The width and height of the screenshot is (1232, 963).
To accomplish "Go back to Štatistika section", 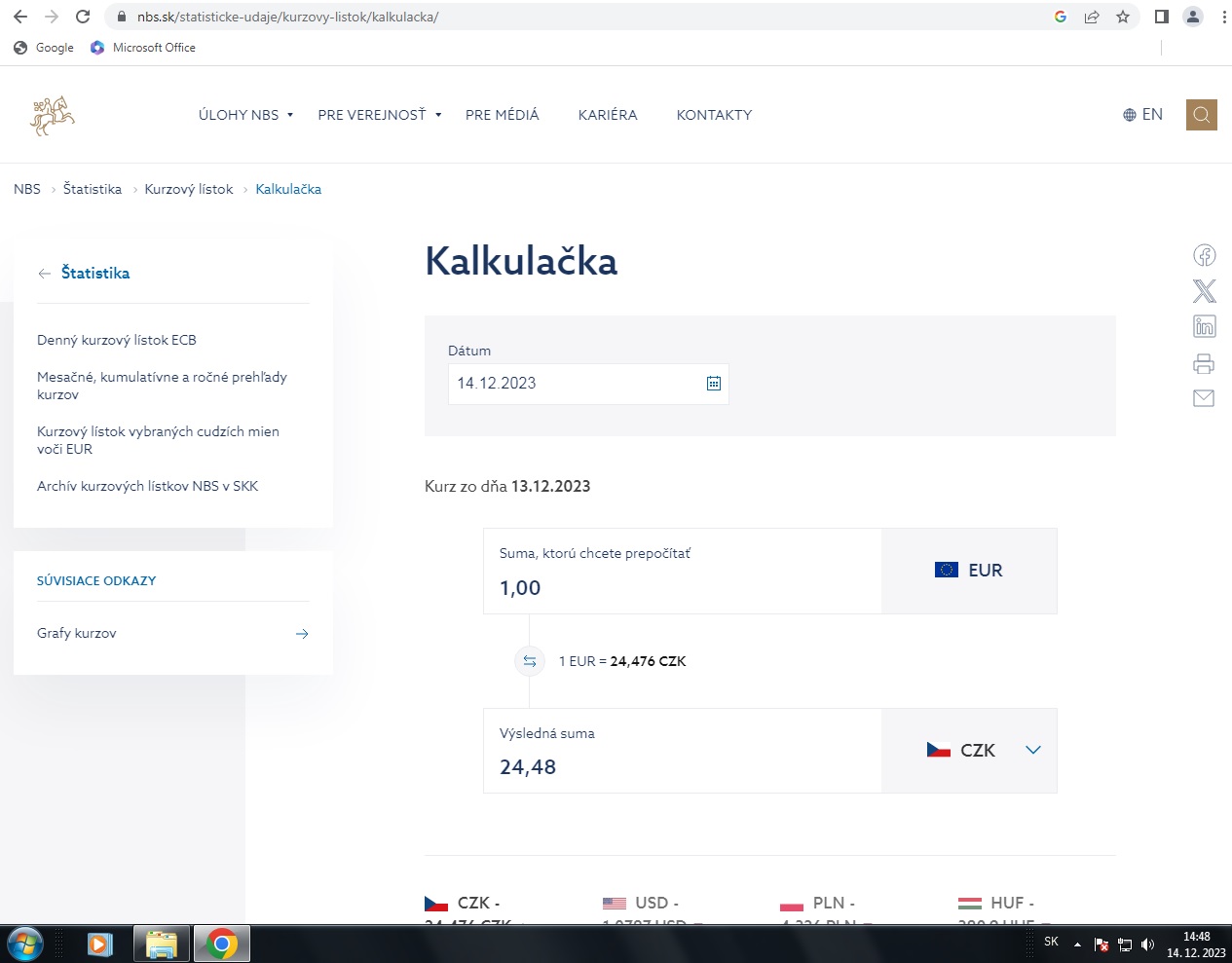I will coord(94,273).
